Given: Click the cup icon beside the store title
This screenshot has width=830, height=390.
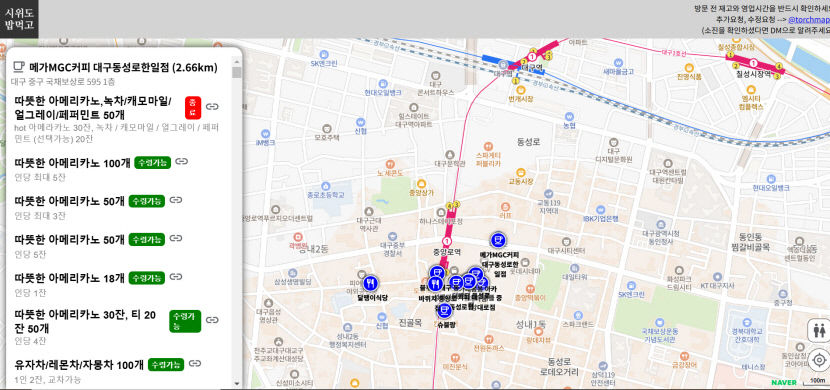Looking at the screenshot, I should click(x=19, y=67).
